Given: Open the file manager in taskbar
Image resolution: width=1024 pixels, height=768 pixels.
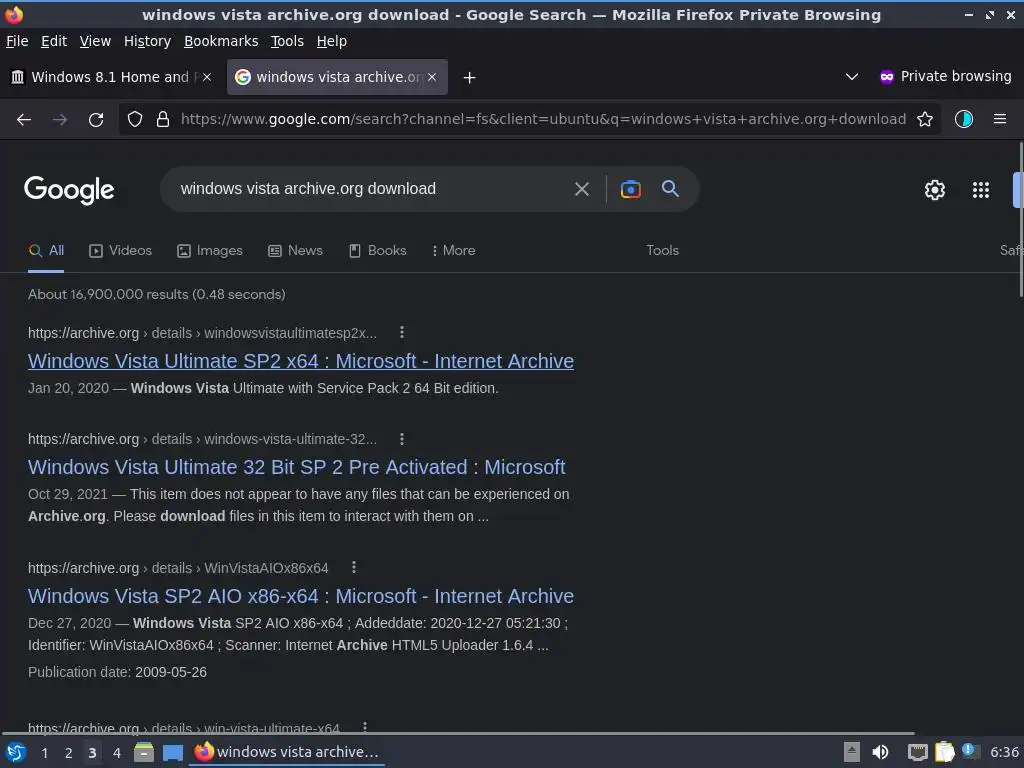Looking at the screenshot, I should (144, 752).
